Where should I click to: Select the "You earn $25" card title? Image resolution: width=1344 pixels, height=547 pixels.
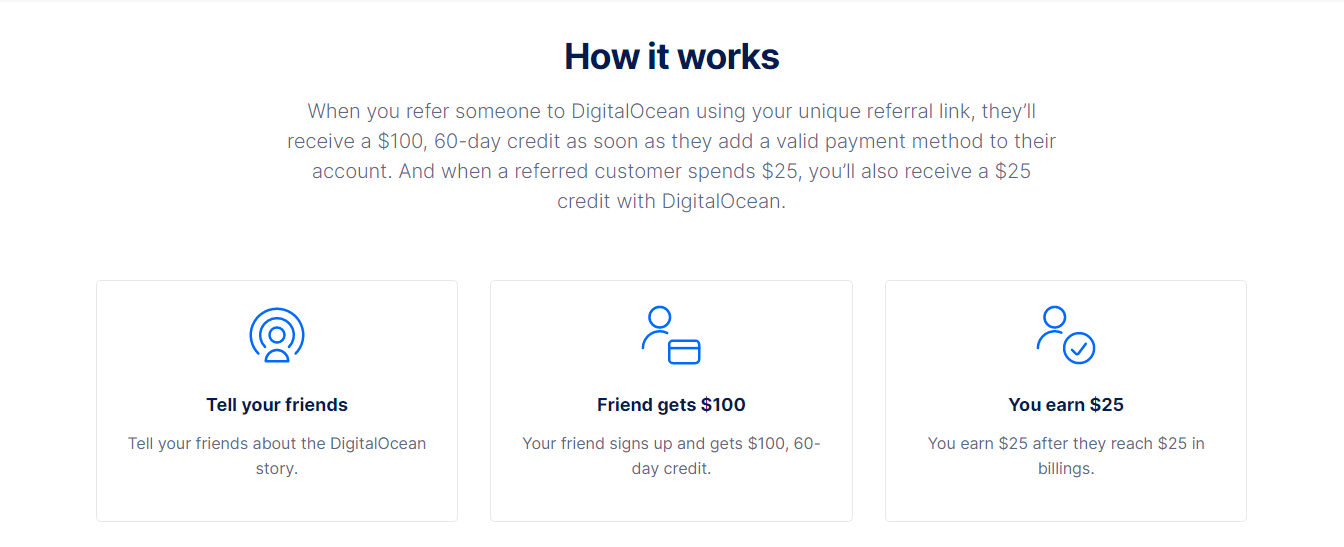[1066, 405]
